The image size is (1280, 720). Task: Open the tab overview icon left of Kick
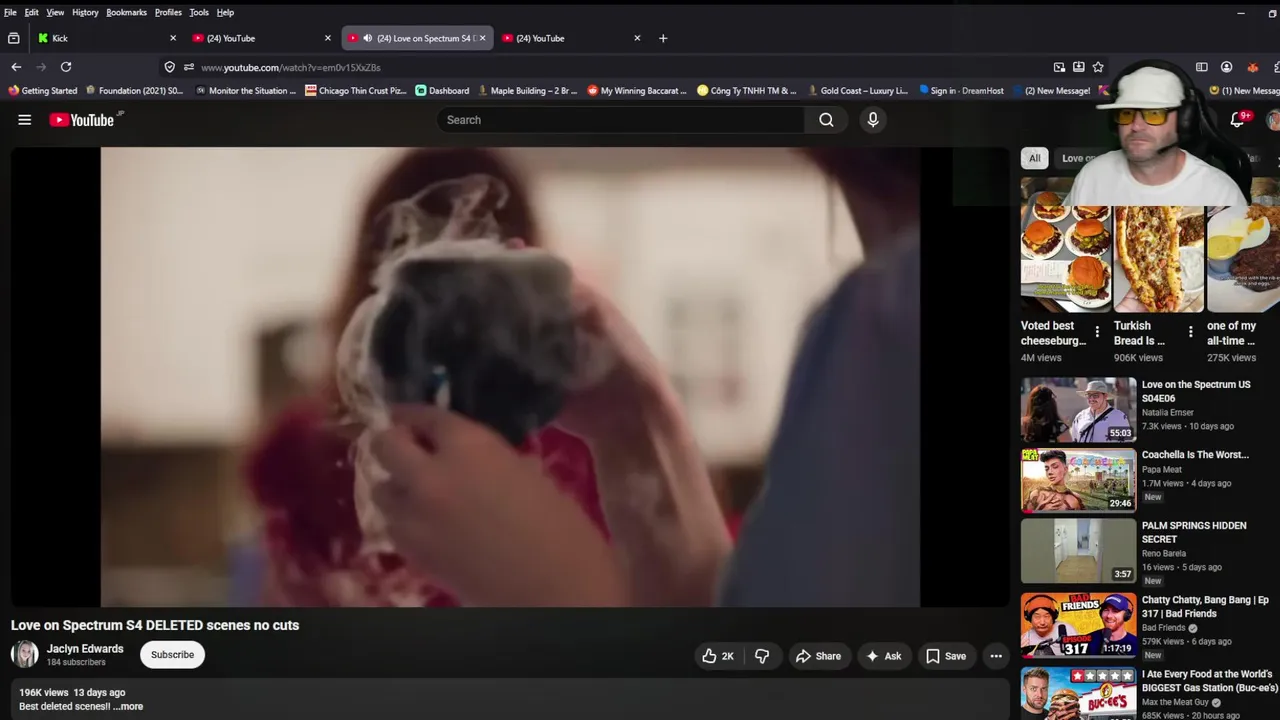point(13,38)
